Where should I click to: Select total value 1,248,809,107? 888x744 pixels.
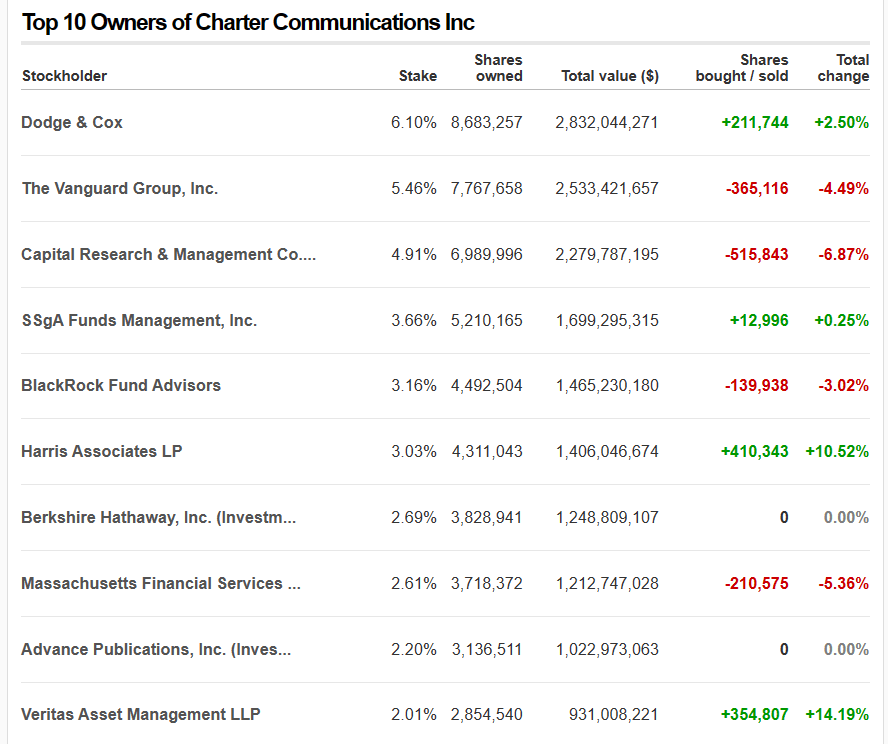(x=607, y=518)
